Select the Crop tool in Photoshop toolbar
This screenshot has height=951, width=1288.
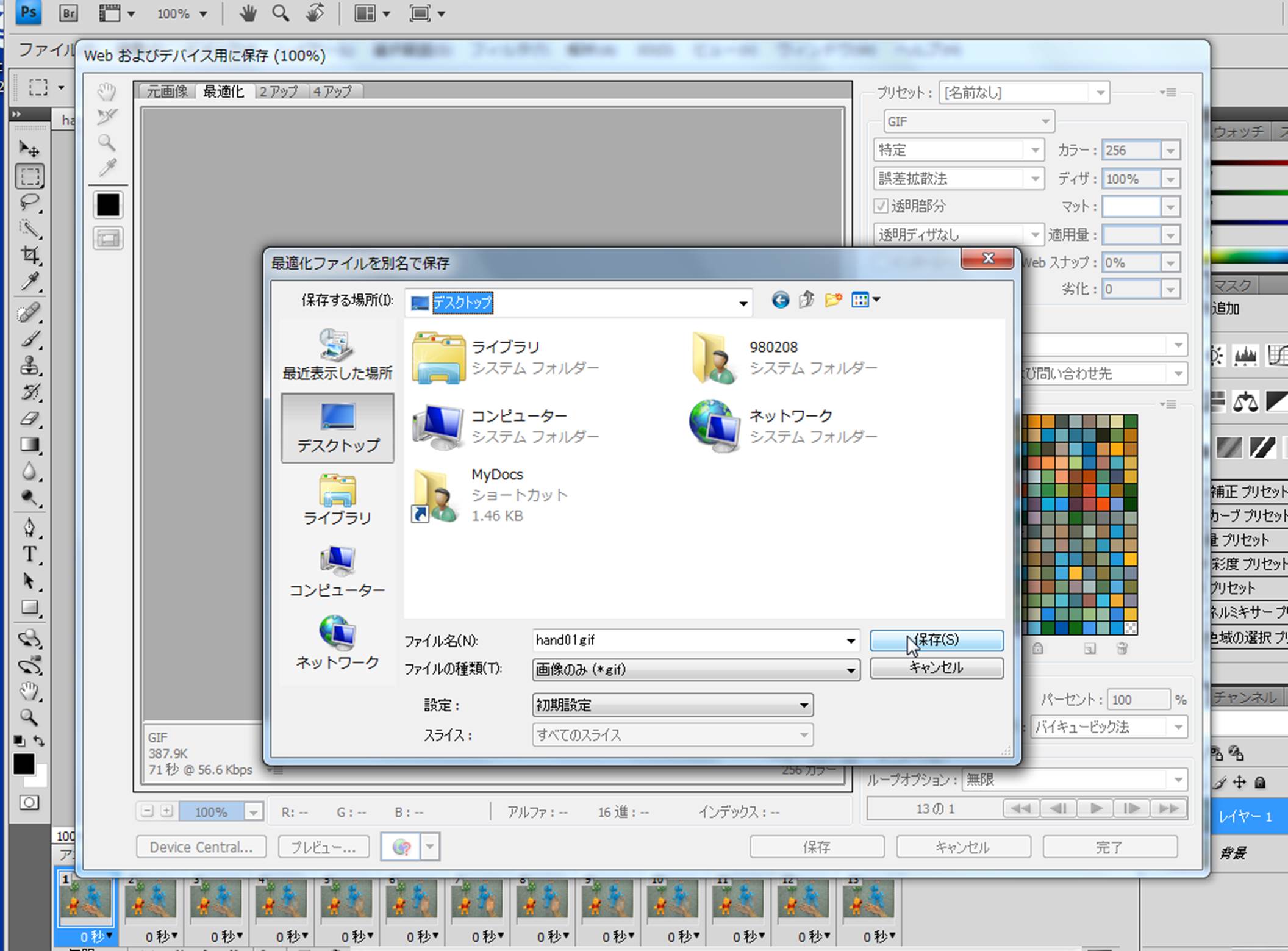click(x=30, y=255)
